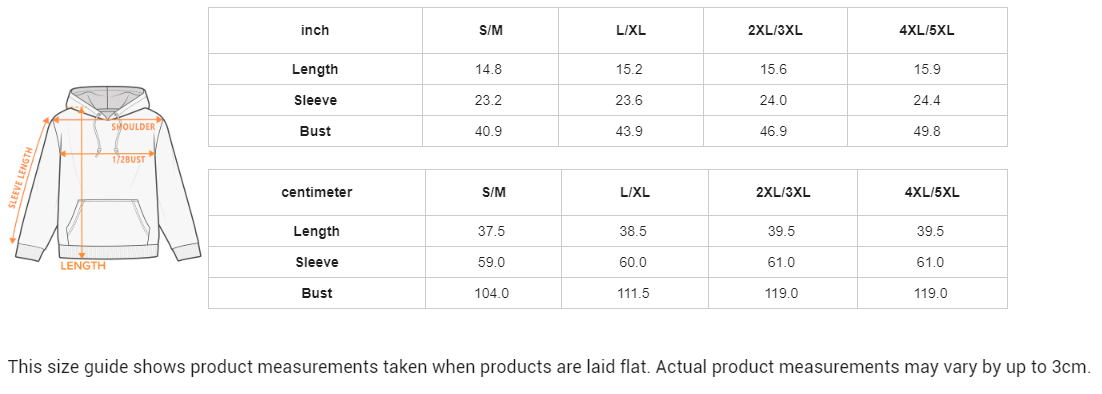
Task: Select the S/M column header in inch table
Action: pyautogui.click(x=491, y=30)
